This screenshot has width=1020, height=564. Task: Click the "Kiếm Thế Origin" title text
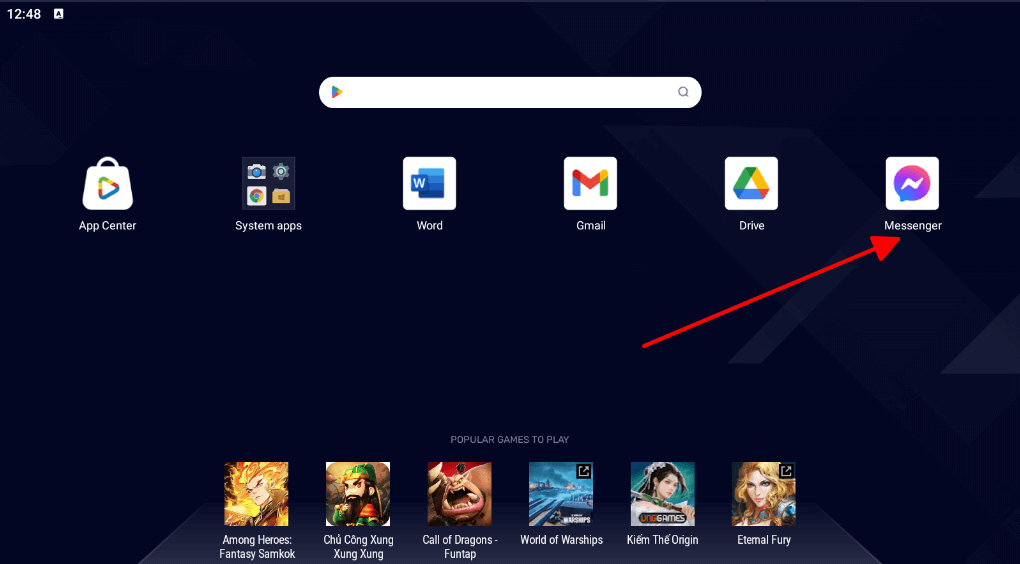662,540
